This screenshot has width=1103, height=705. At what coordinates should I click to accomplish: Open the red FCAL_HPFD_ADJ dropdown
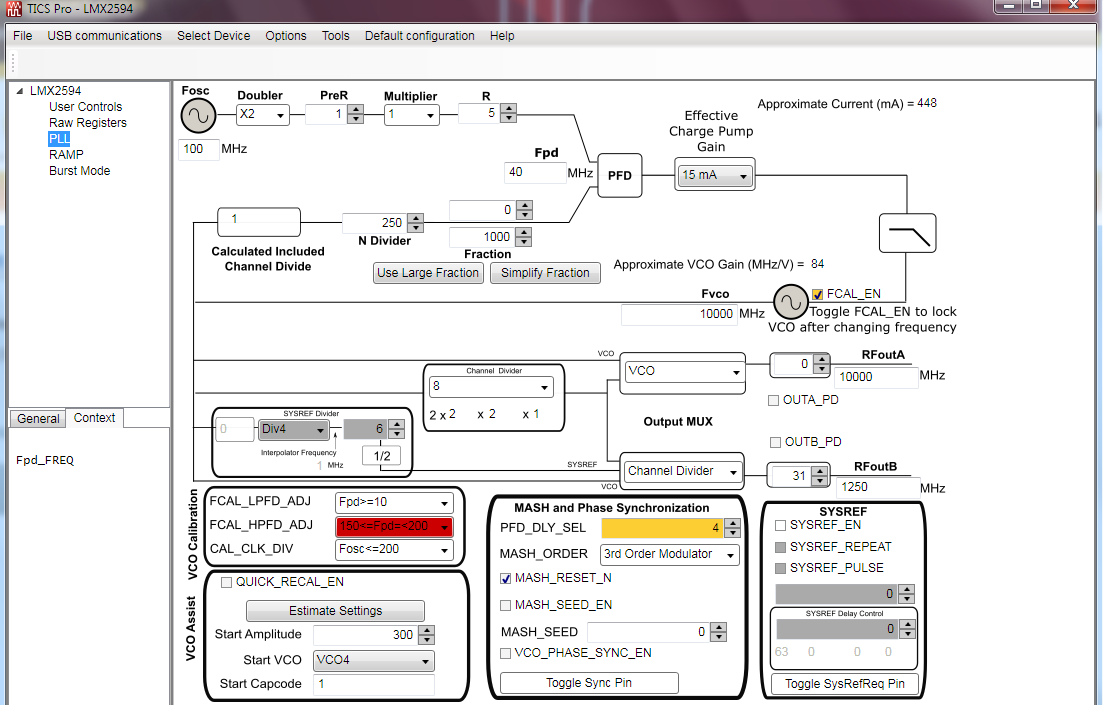pos(394,526)
